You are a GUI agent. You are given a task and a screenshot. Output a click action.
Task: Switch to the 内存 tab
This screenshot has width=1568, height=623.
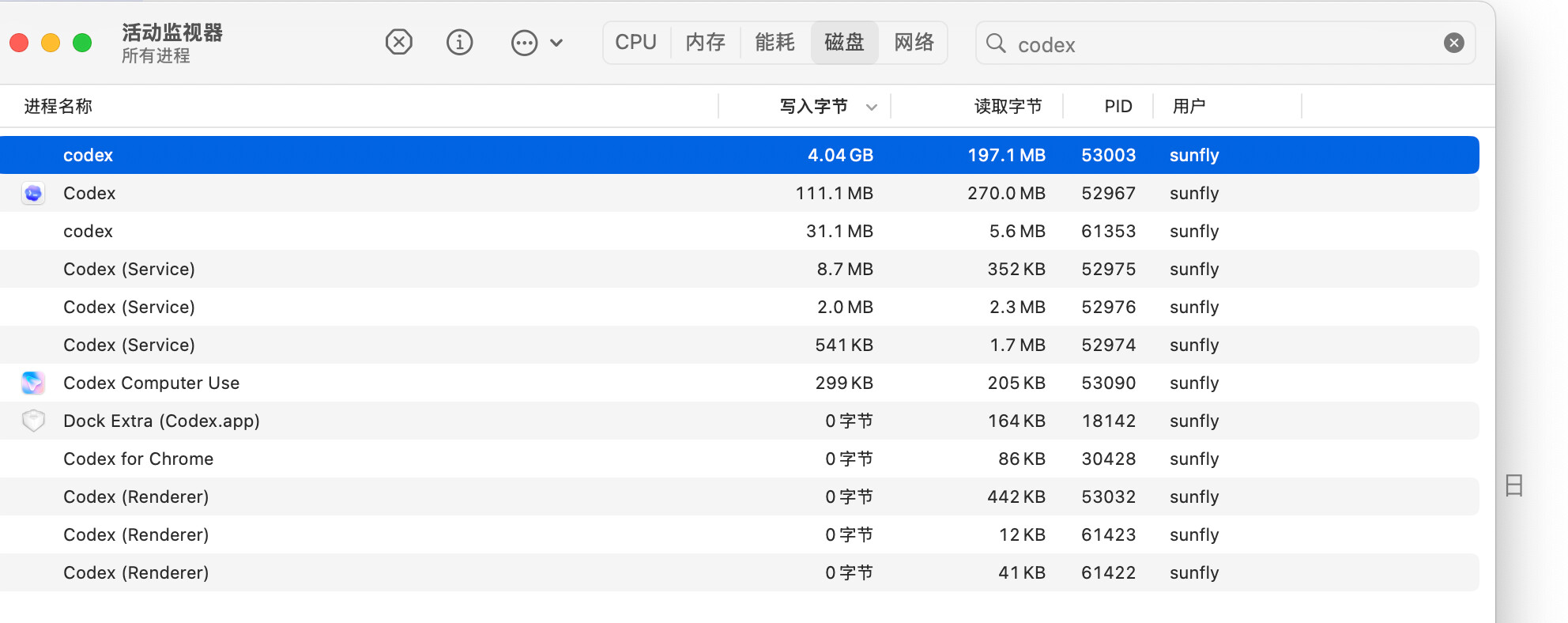tap(705, 42)
